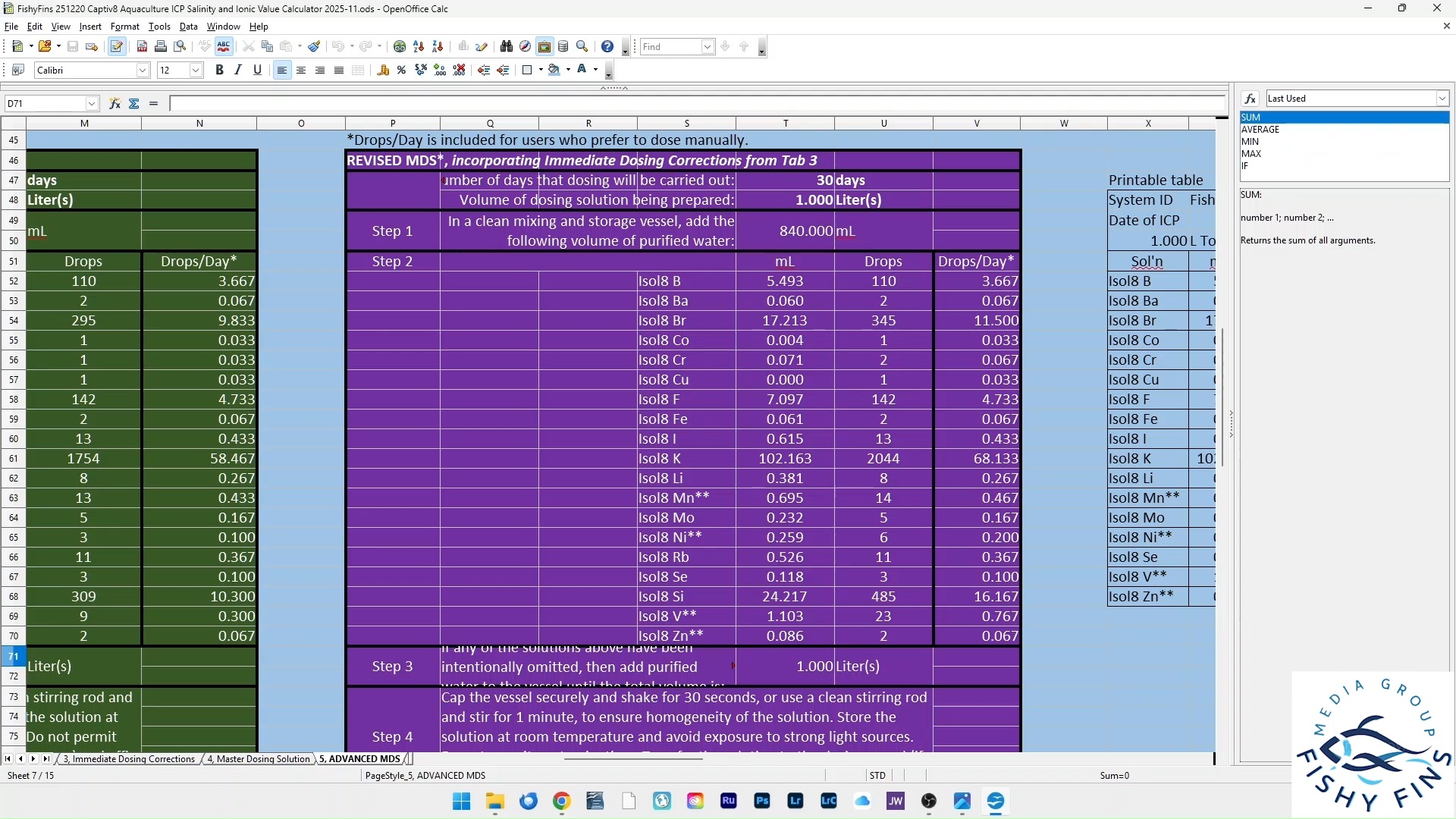Open the Format menu
Viewport: 1456px width, 819px height.
point(124,26)
